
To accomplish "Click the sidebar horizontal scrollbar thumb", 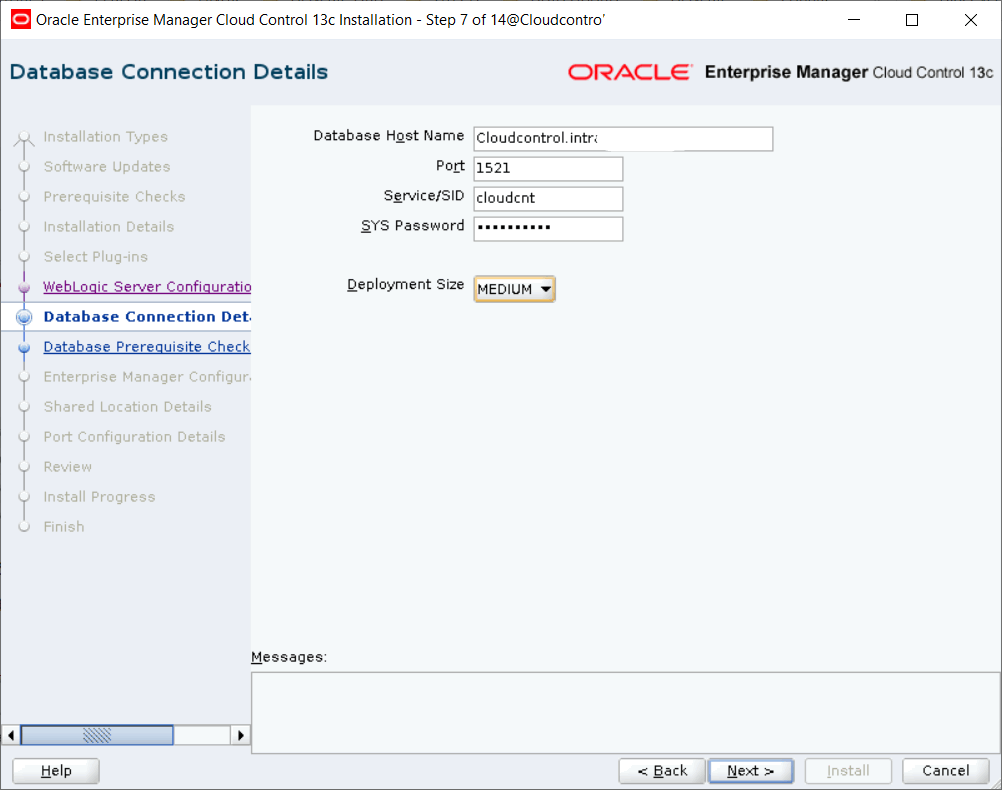I will (x=97, y=735).
